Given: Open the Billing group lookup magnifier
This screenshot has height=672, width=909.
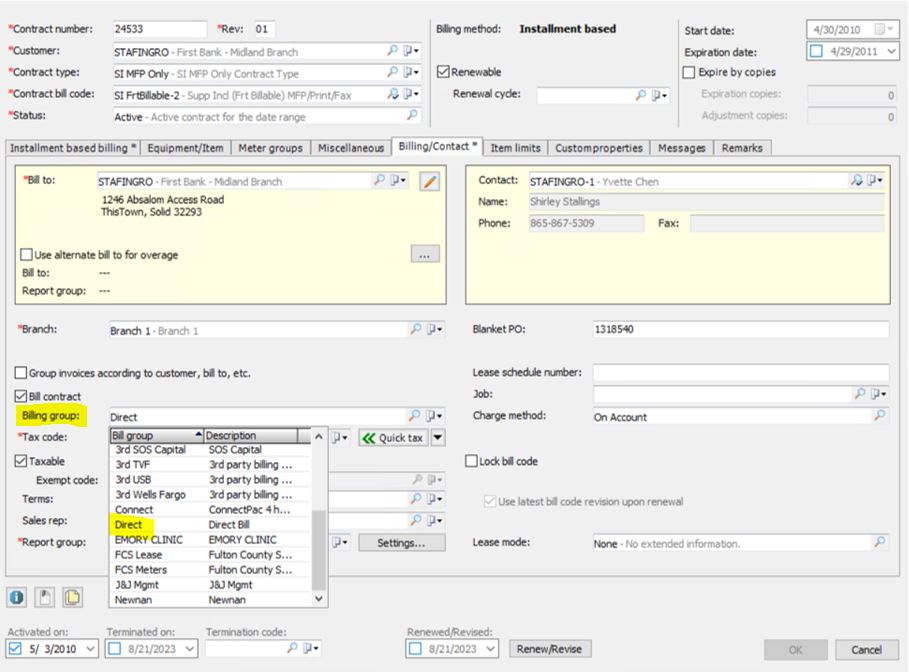Looking at the screenshot, I should pyautogui.click(x=414, y=416).
